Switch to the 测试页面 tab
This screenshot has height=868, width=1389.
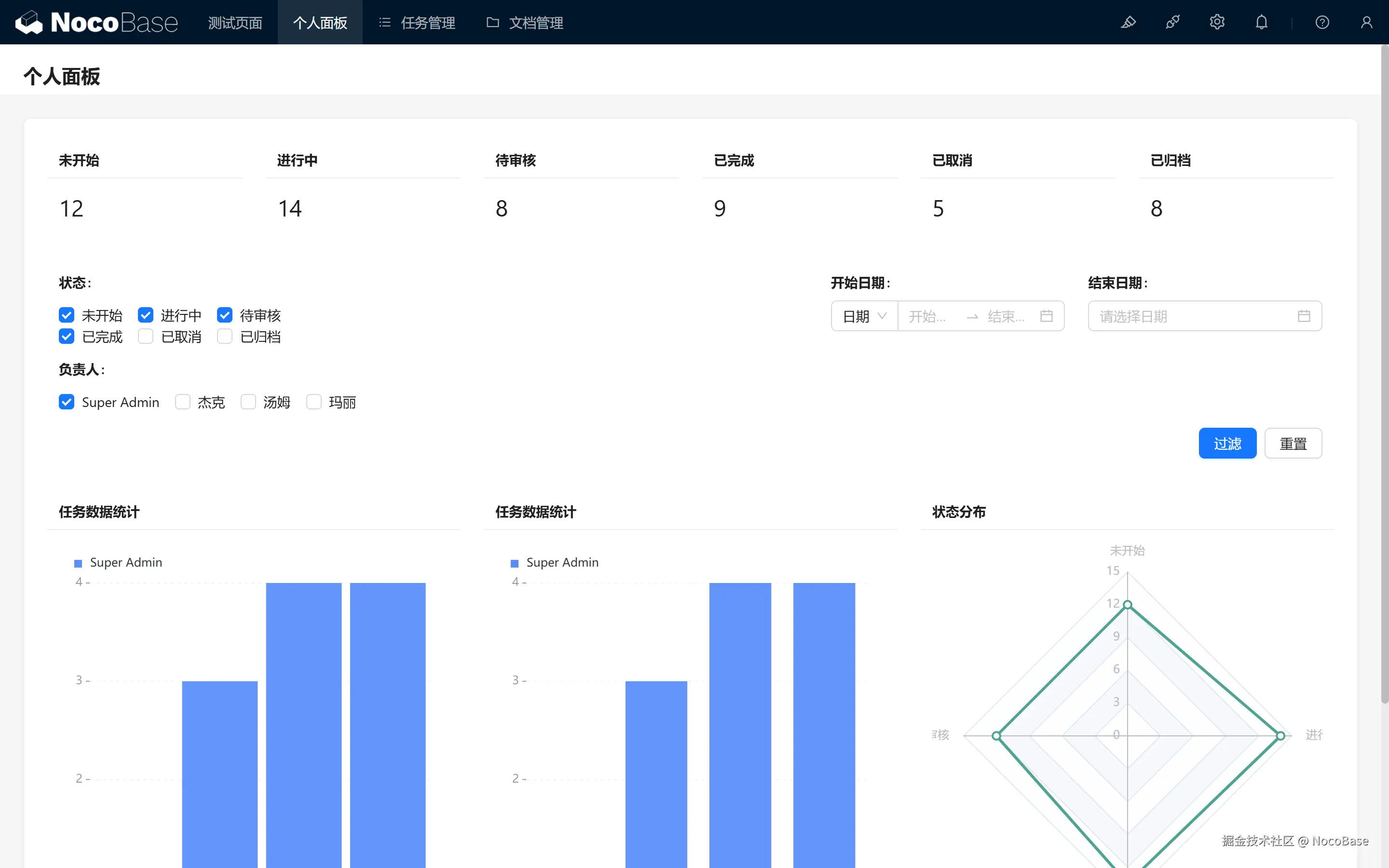[x=235, y=22]
